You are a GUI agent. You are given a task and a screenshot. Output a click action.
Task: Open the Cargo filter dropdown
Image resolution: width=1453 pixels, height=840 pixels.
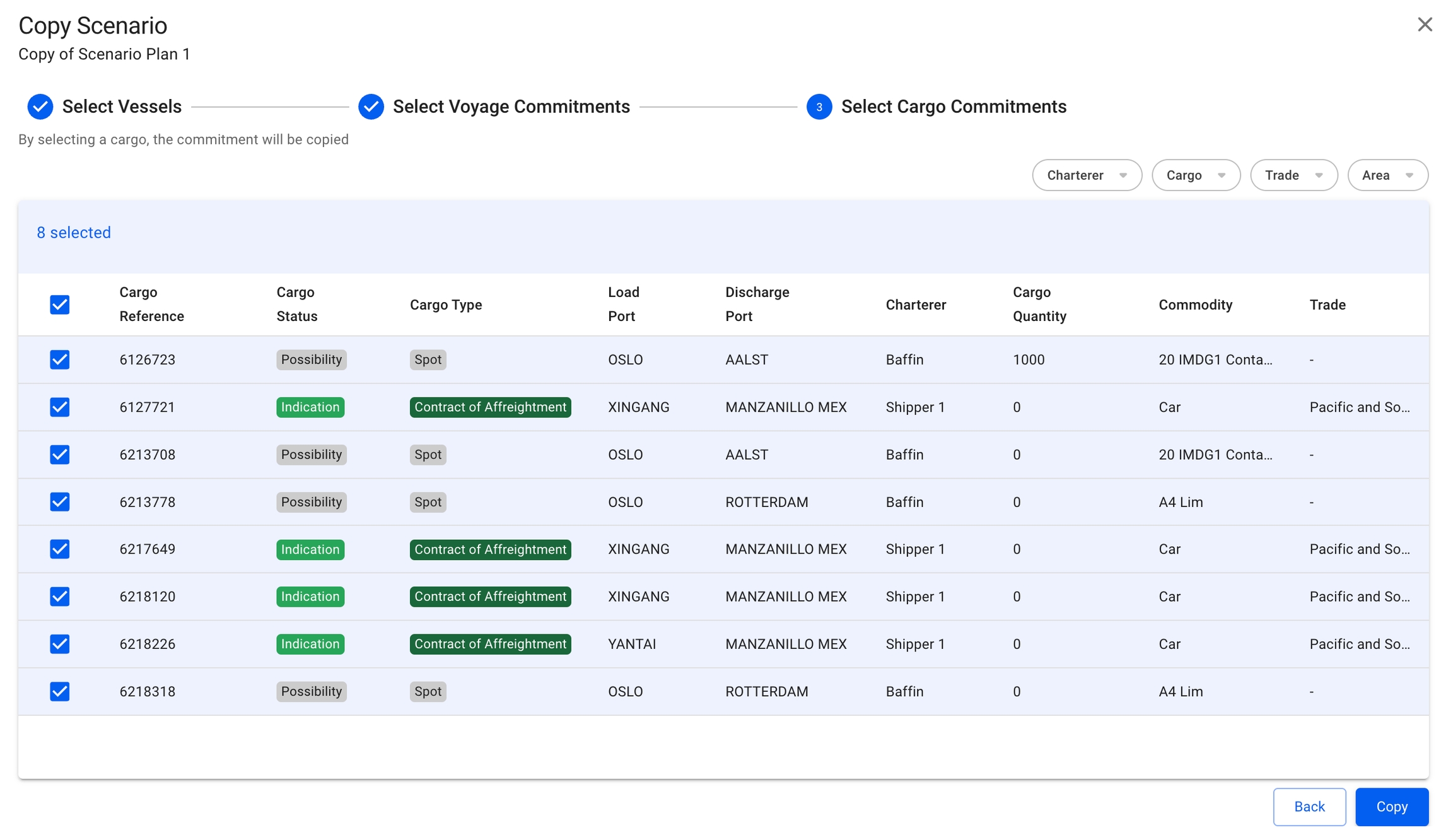tap(1196, 175)
